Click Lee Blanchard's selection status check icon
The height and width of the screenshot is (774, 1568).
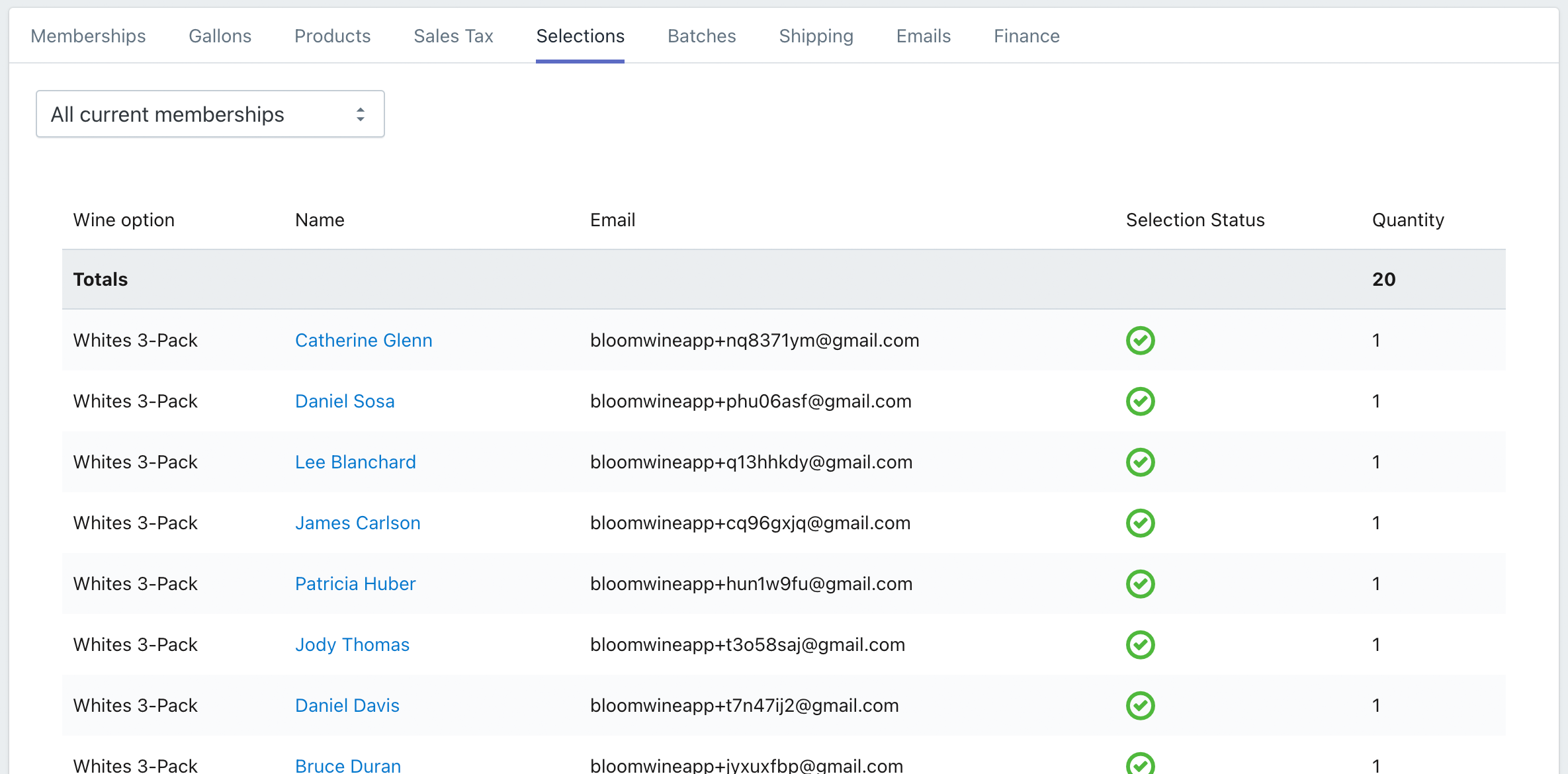[1140, 462]
